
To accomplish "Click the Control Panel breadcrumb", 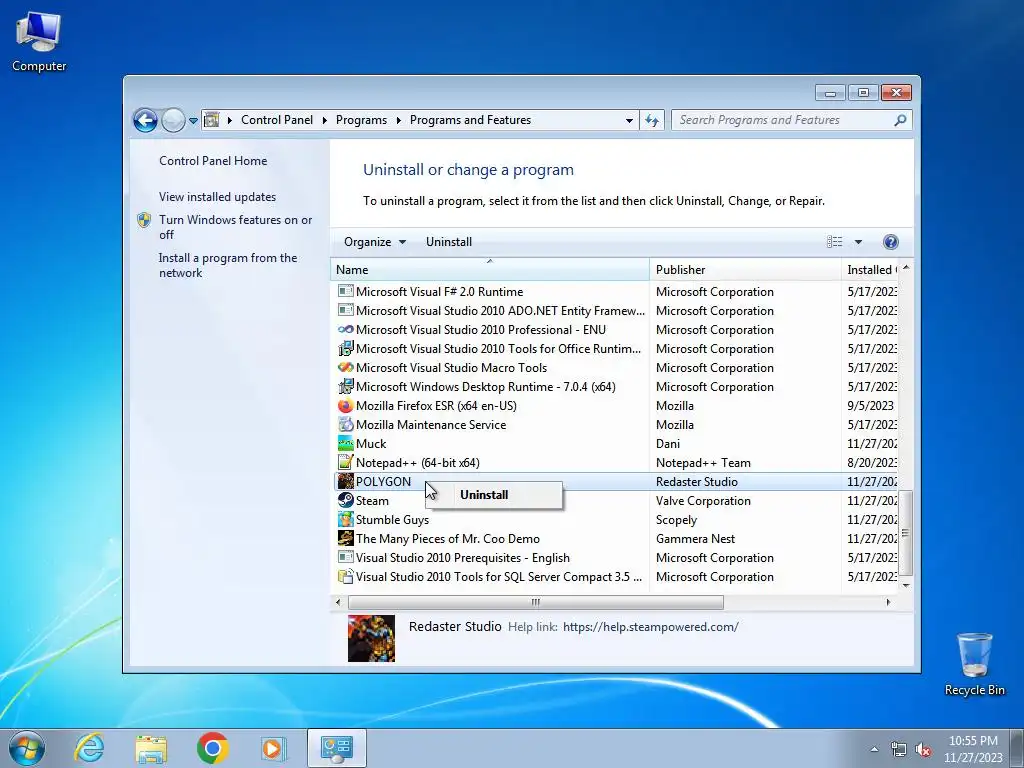I will (277, 120).
